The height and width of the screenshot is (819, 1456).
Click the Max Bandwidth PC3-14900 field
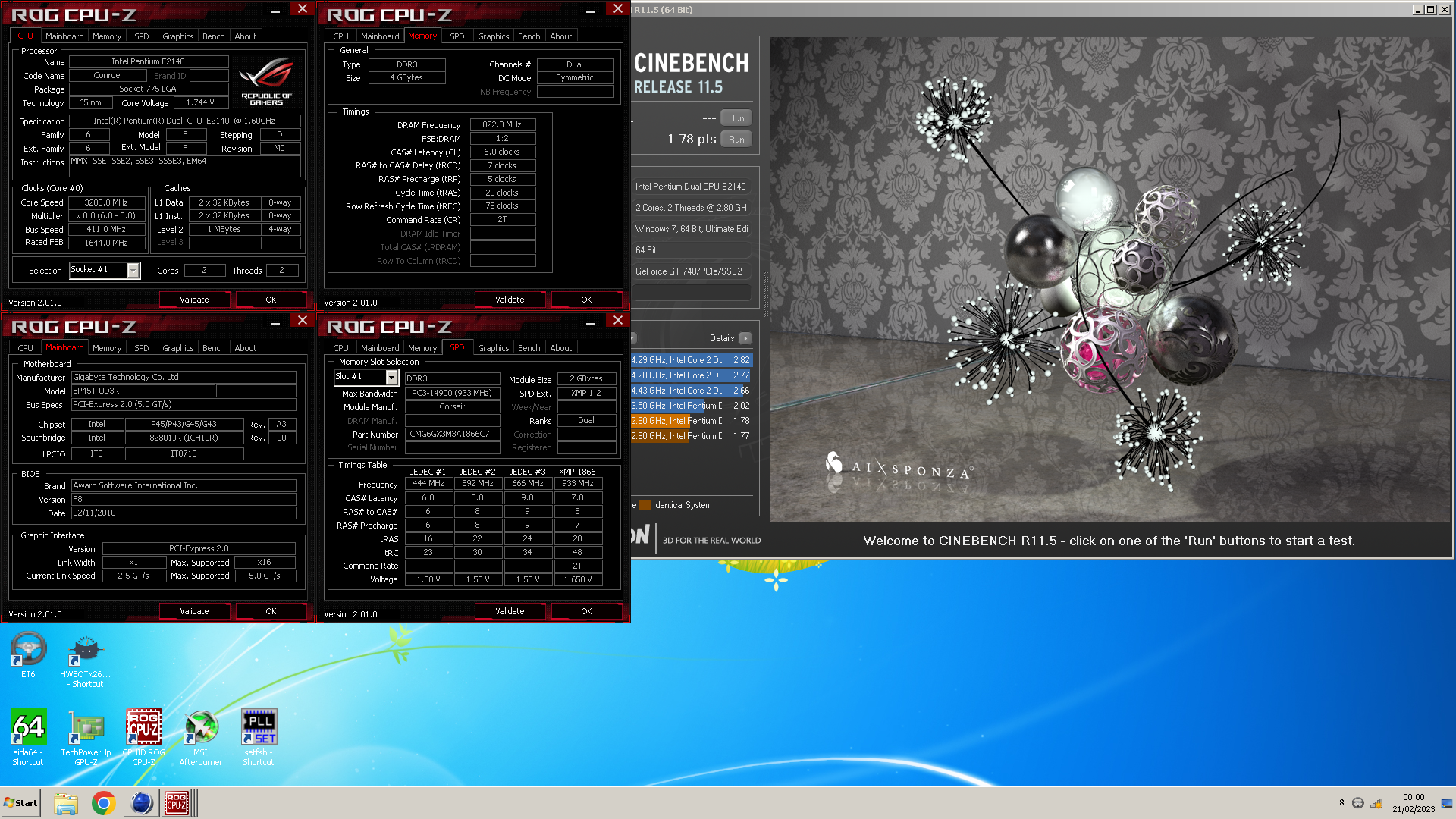coord(453,394)
